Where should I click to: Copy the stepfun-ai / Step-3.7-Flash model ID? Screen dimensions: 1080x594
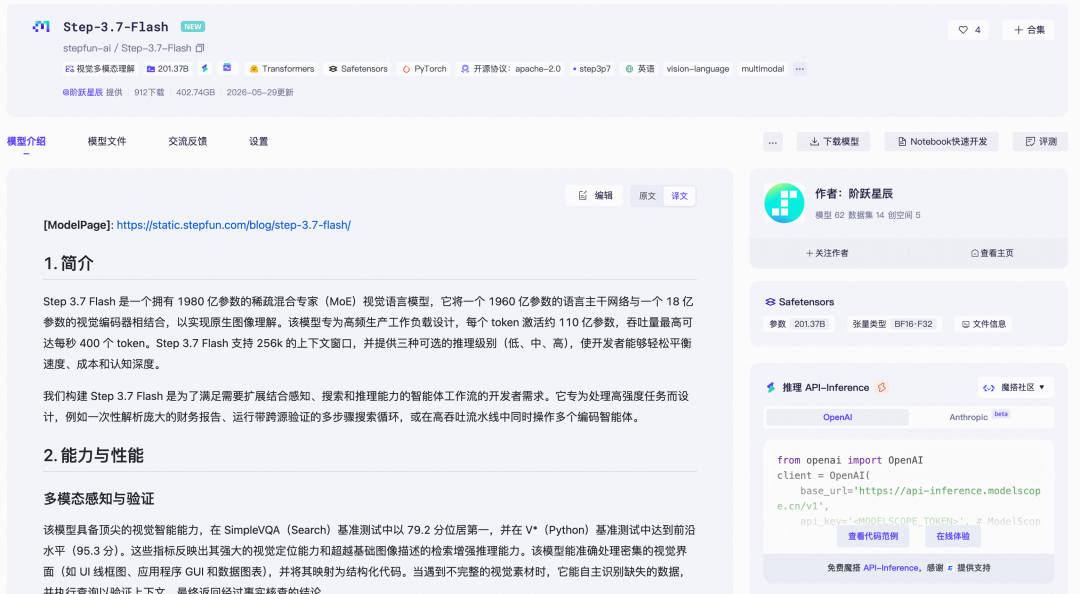coord(200,48)
